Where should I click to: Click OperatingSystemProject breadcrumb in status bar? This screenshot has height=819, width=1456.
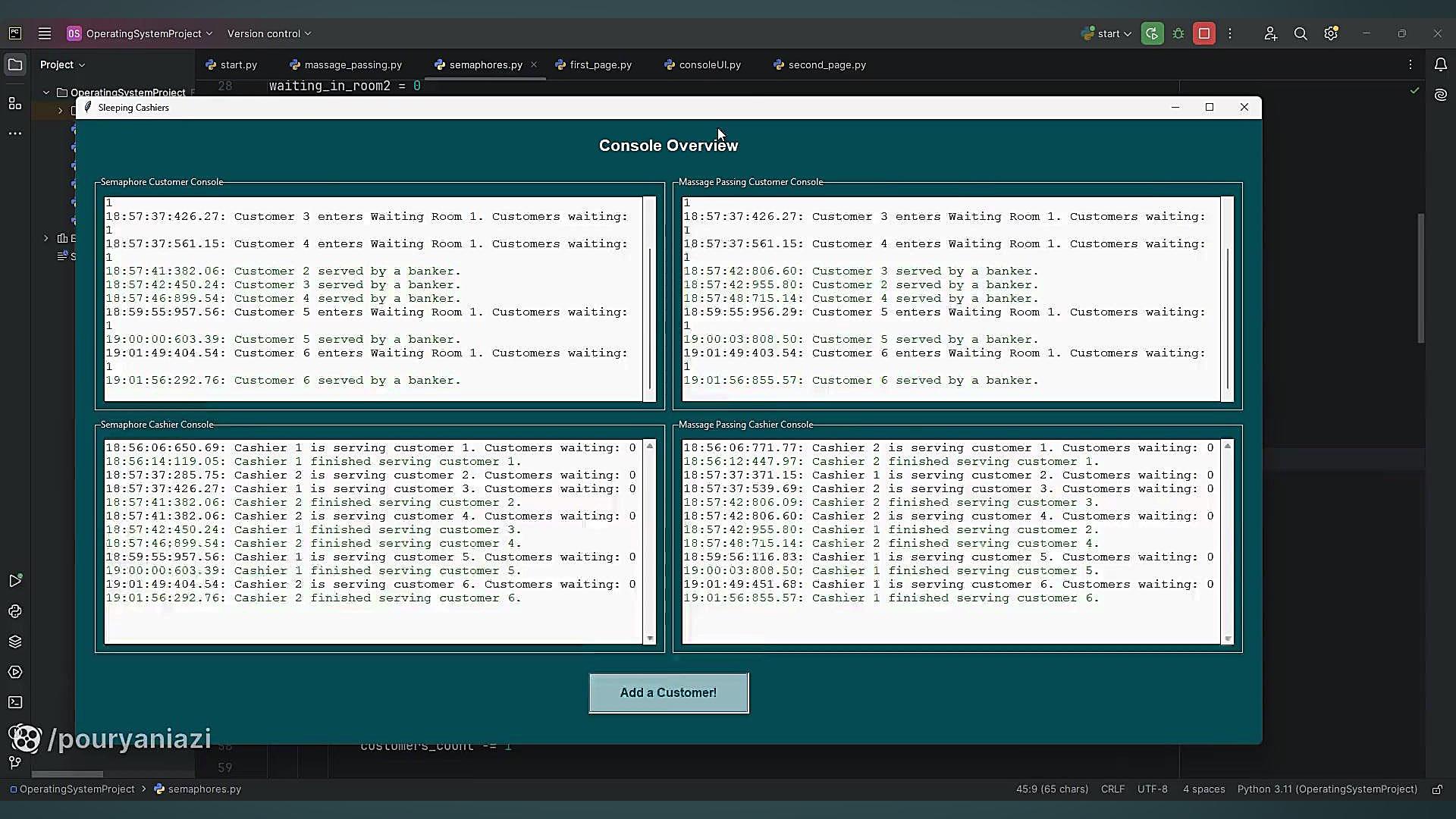(x=72, y=789)
